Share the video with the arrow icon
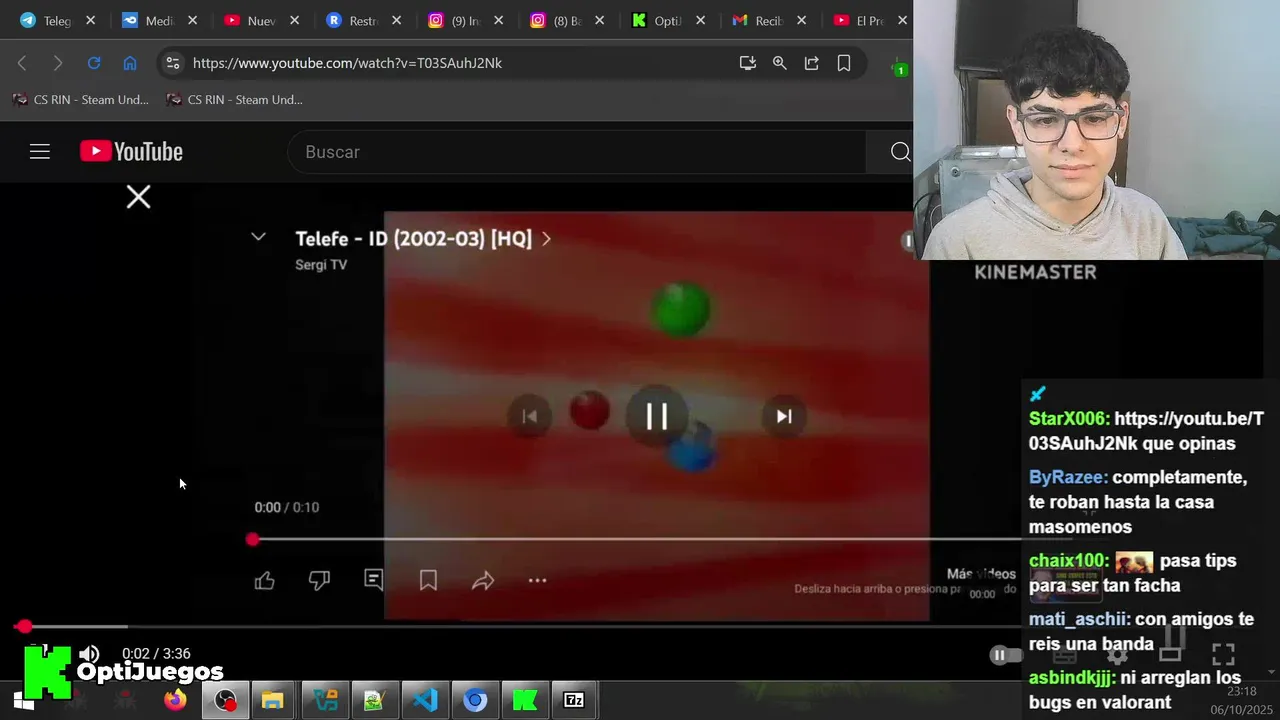Screen dimensions: 1280x720 (483, 580)
